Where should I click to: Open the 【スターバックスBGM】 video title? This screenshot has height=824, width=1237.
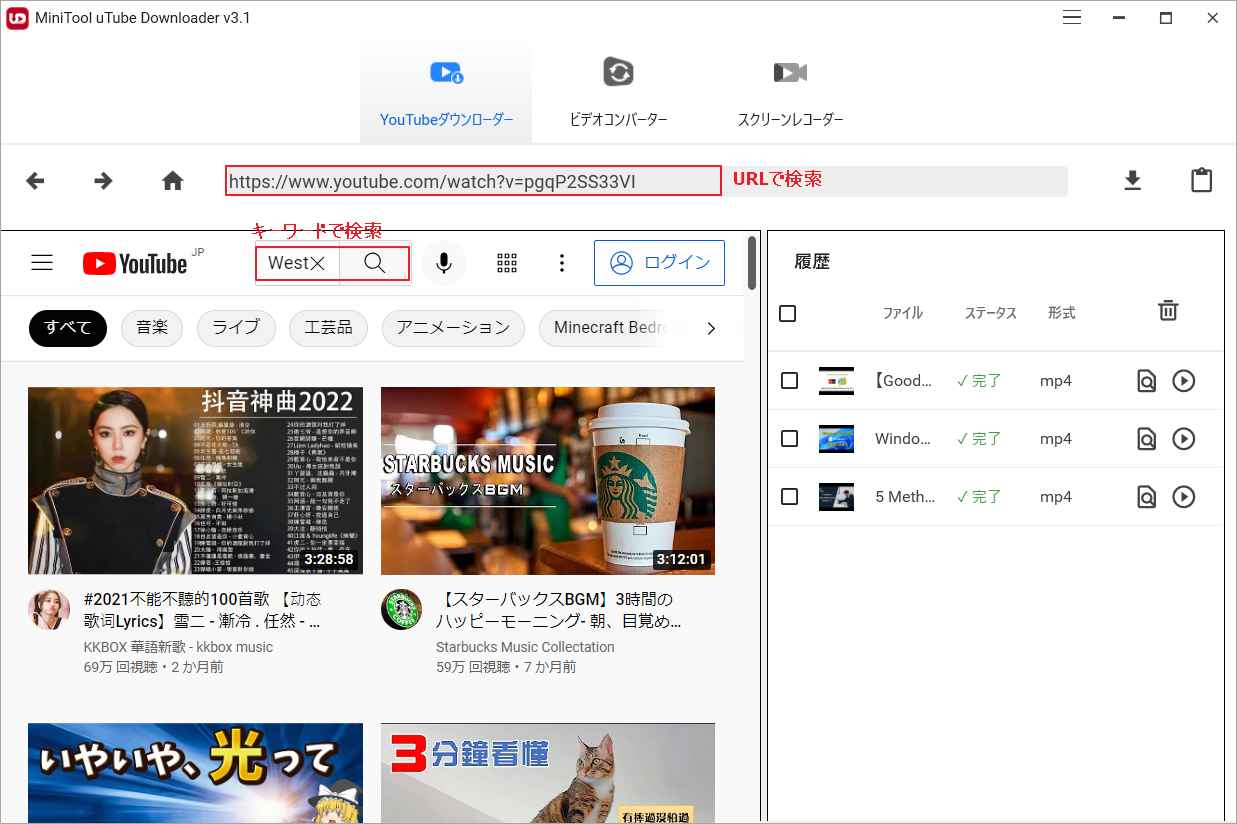pos(559,610)
